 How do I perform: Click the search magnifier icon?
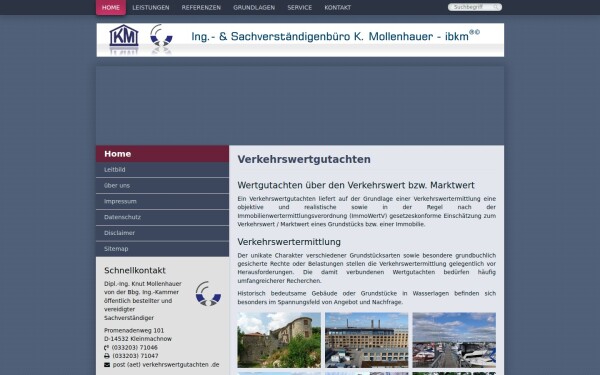pos(496,7)
